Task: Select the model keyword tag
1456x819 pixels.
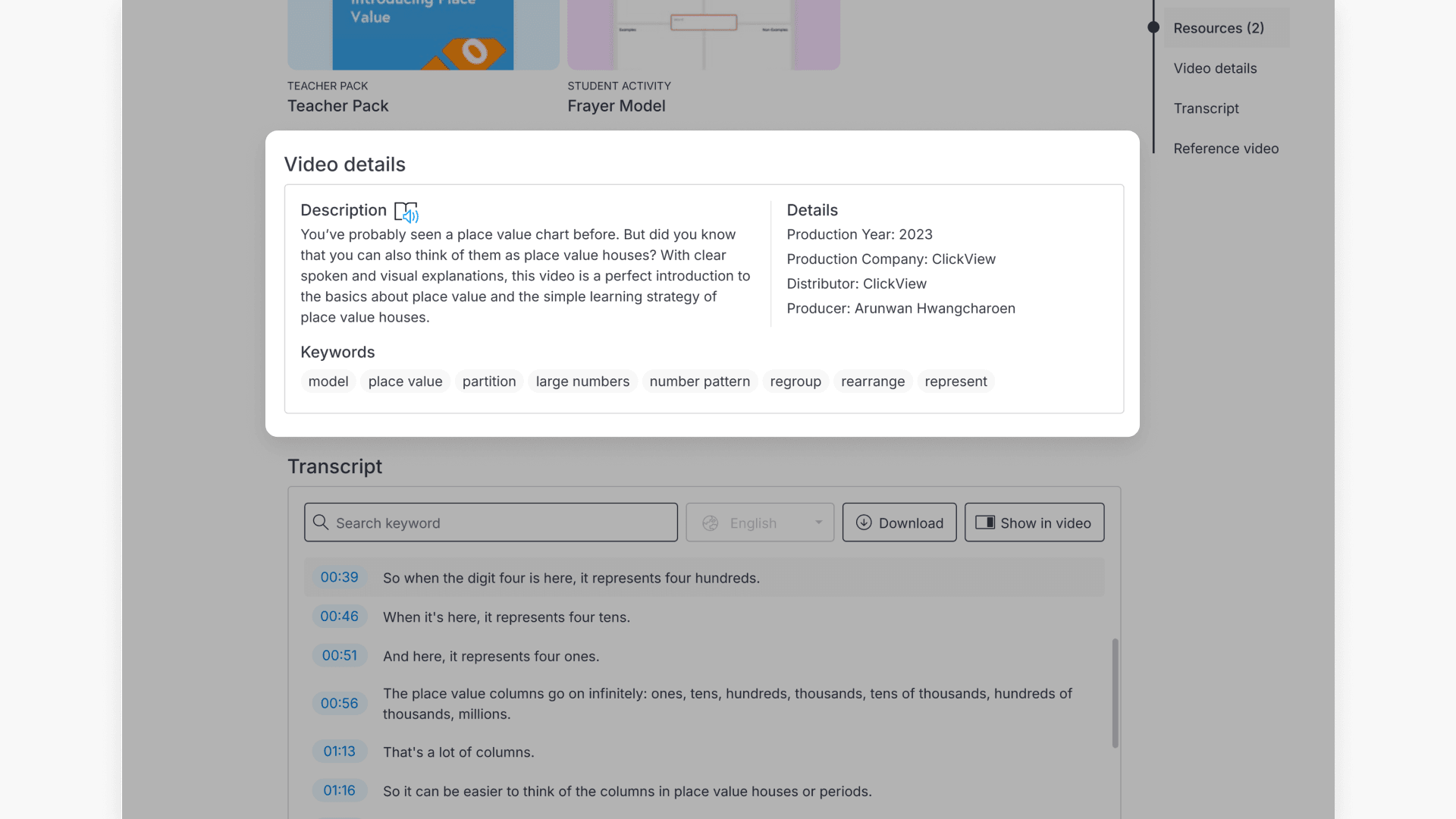Action: coord(328,381)
